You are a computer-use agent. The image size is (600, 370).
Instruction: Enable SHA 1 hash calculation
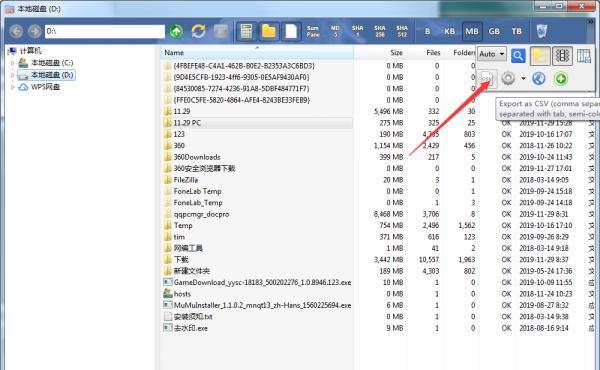click(357, 31)
